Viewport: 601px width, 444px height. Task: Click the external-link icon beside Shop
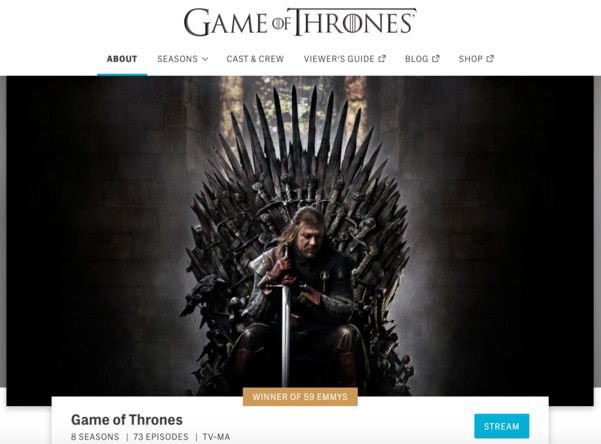point(490,59)
